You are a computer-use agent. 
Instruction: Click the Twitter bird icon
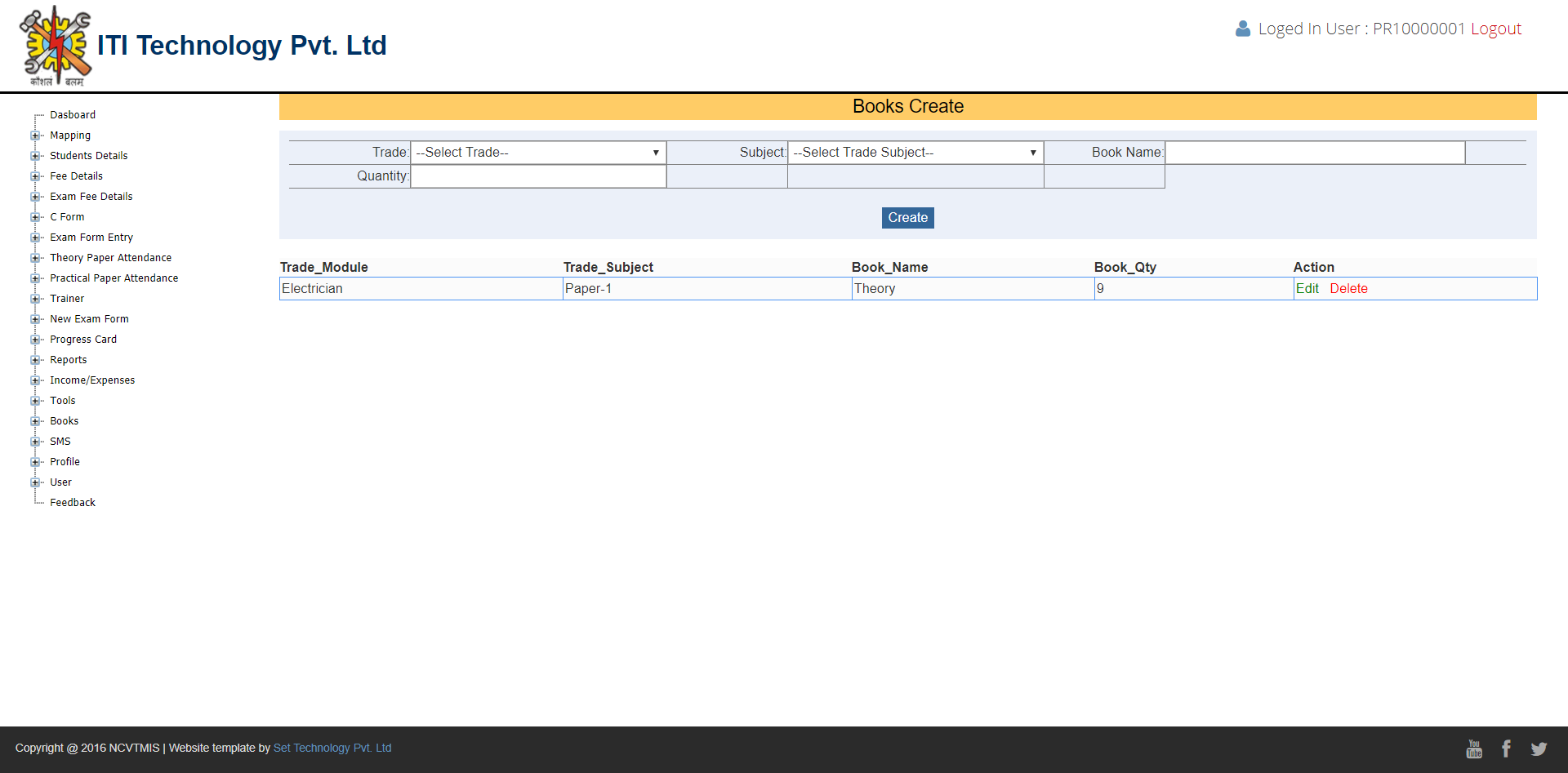click(1539, 749)
